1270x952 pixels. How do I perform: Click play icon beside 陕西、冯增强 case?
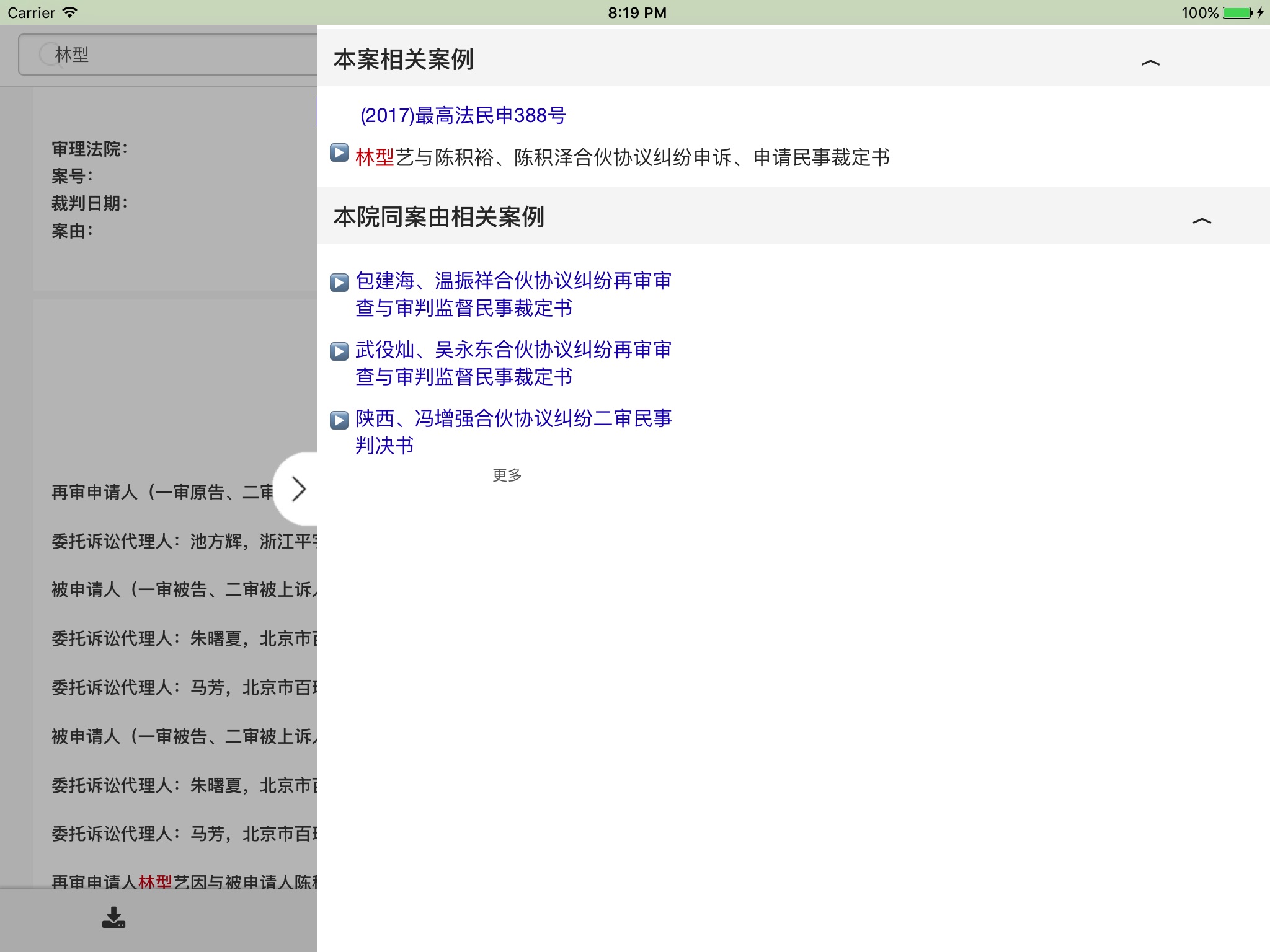pyautogui.click(x=339, y=420)
